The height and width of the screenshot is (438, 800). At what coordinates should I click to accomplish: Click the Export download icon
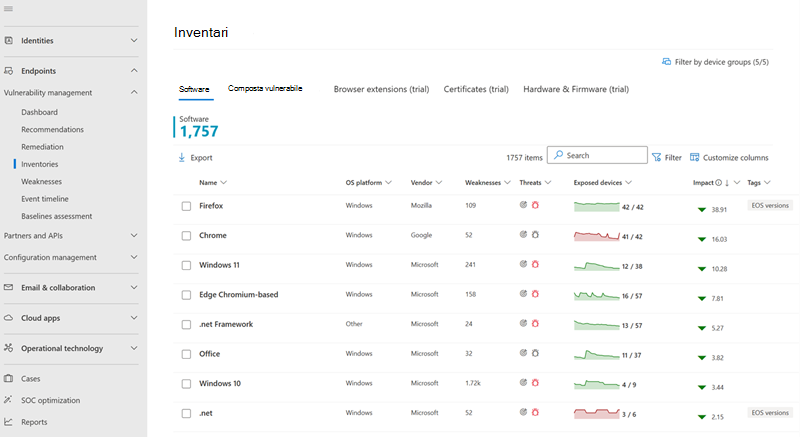[x=182, y=158]
